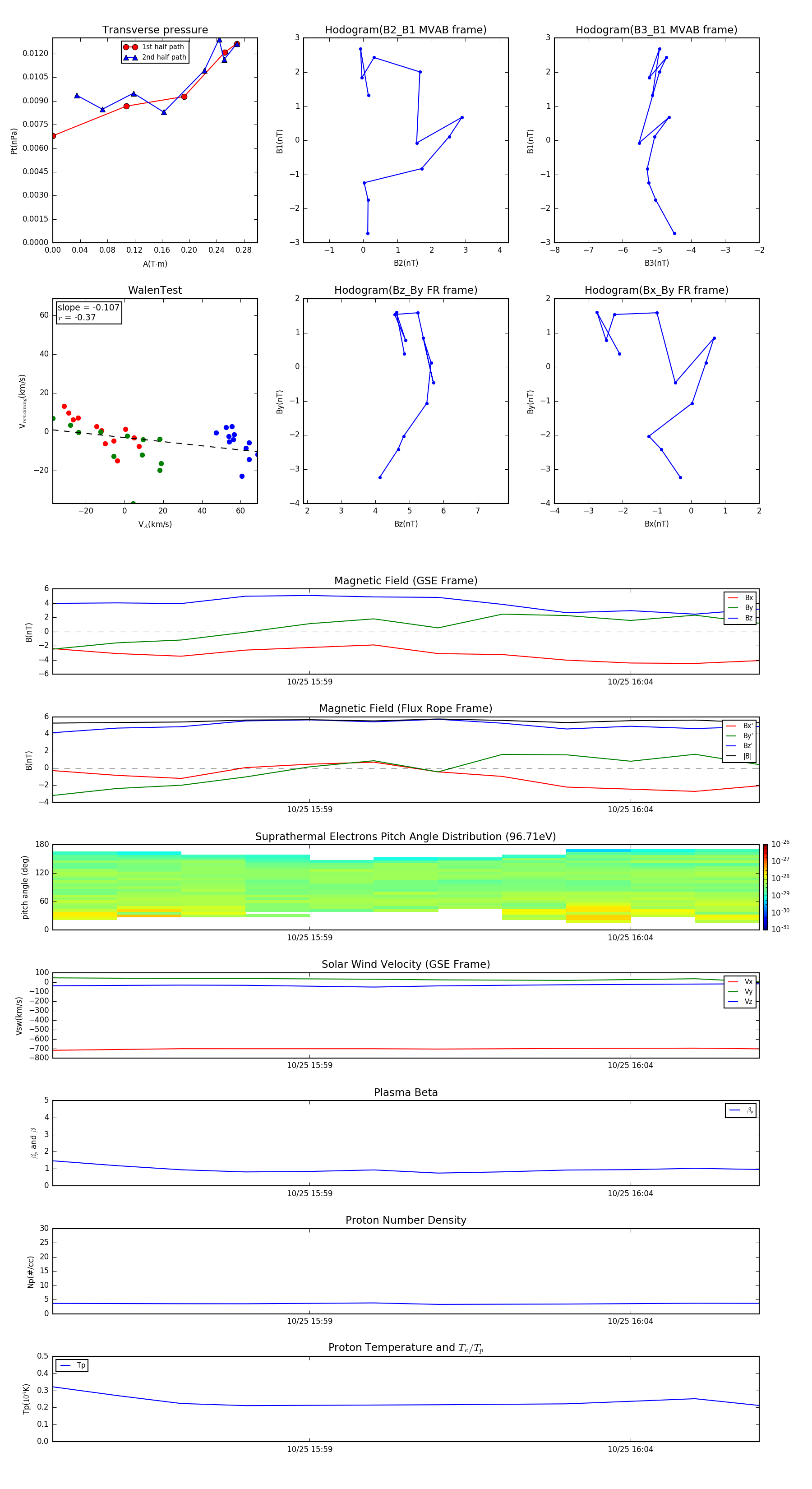Screen dimensions: 812x1489
Task: Click 'Pt(nPa)' axis label
Action: coord(14,141)
